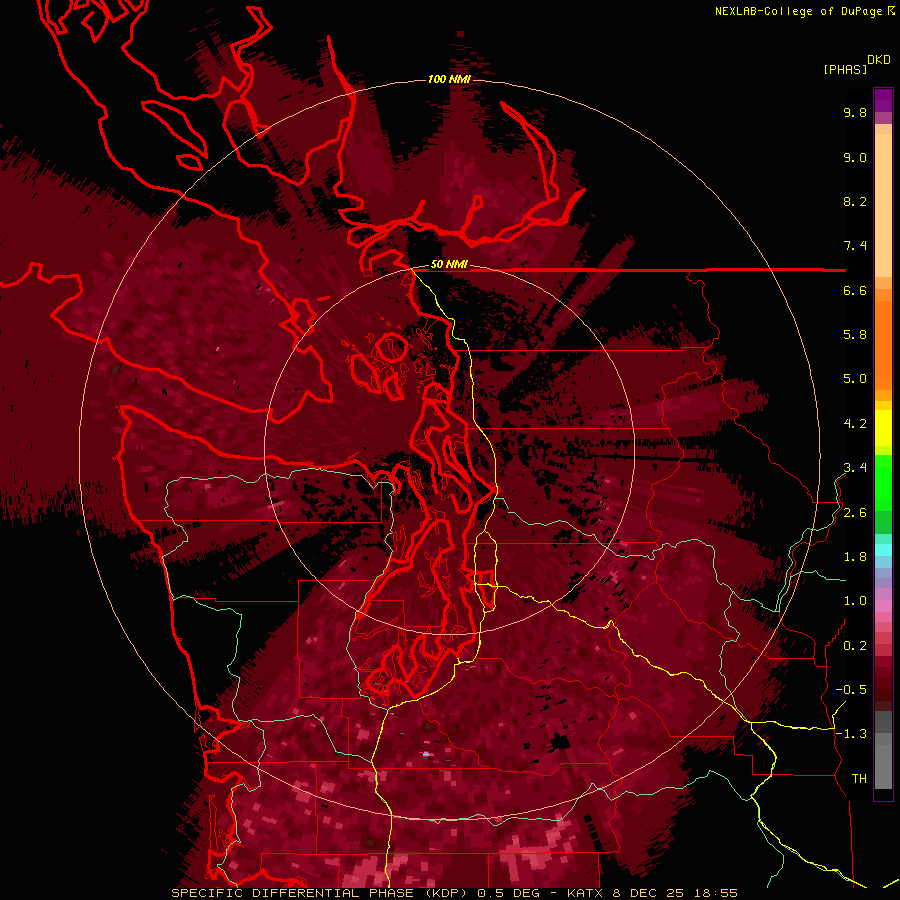Click the 0.5 DEG elevation text
The image size is (900, 900).
point(507,893)
